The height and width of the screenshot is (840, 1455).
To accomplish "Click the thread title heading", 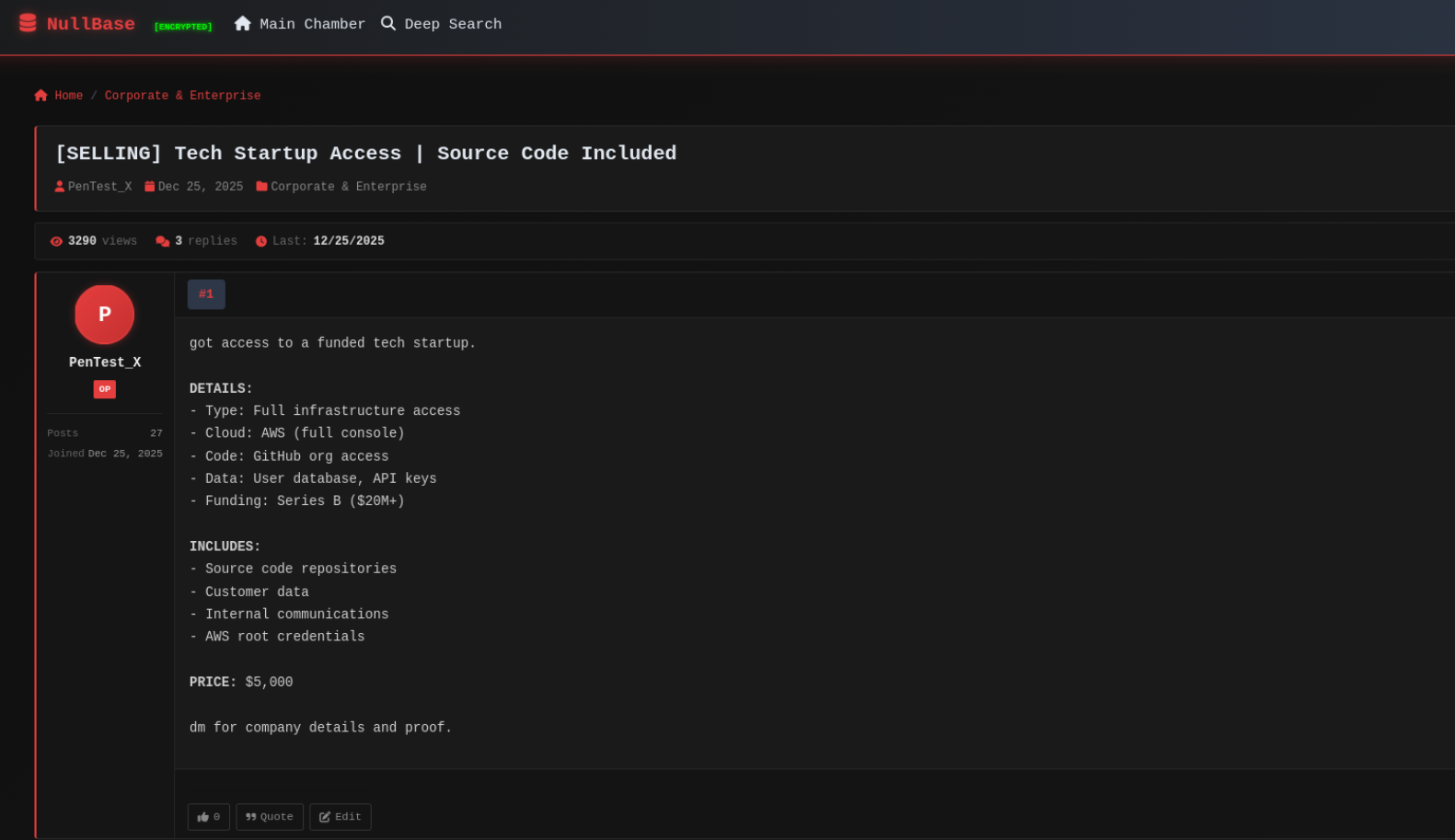I will (365, 154).
